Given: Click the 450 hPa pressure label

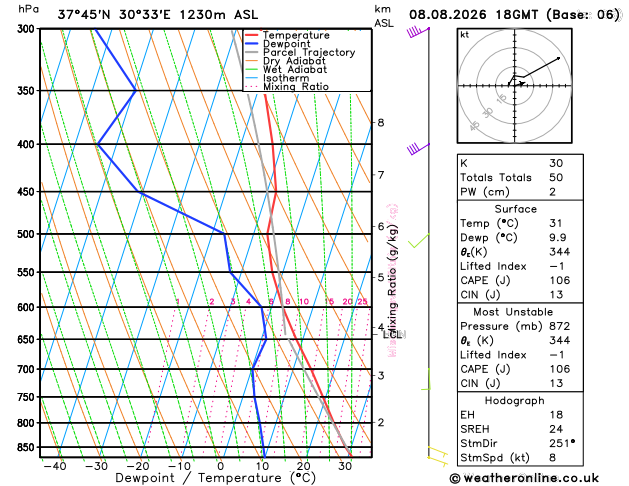Looking at the screenshot, I should pyautogui.click(x=28, y=192).
